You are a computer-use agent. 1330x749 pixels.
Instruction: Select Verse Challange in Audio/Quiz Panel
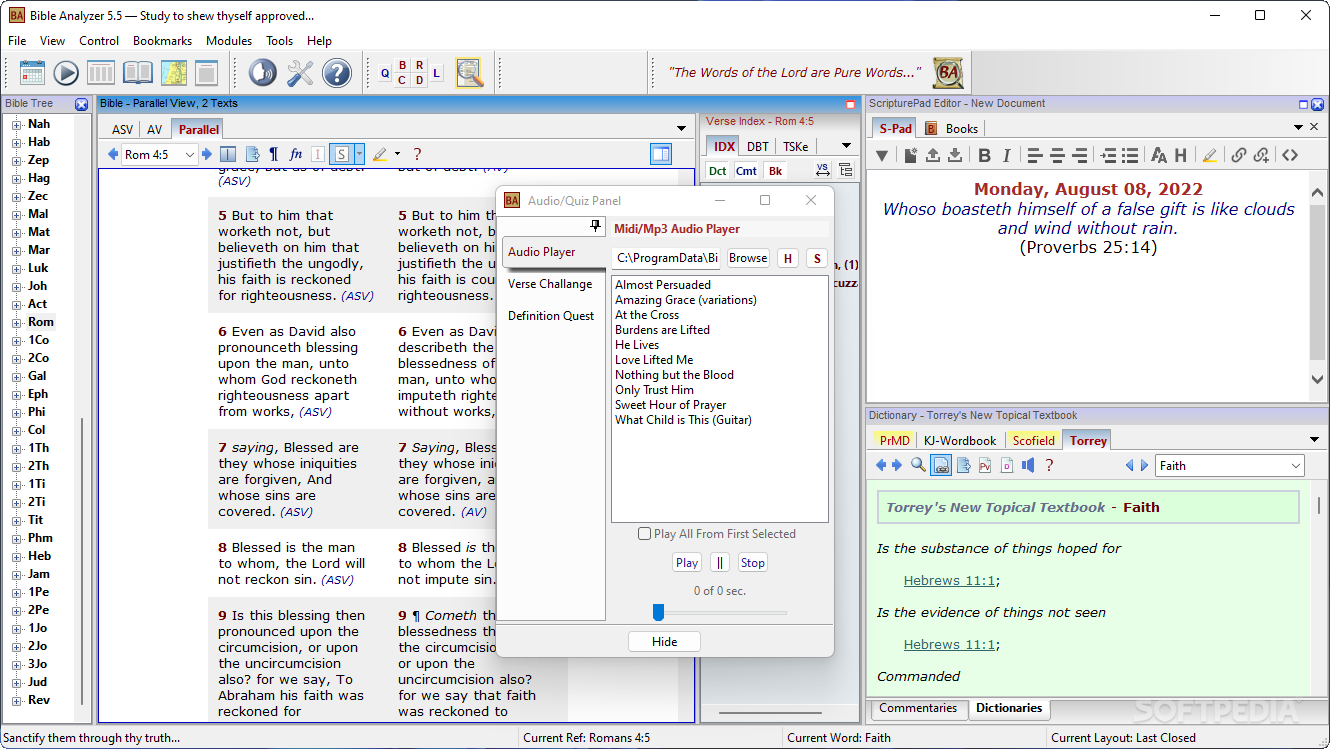tap(550, 284)
